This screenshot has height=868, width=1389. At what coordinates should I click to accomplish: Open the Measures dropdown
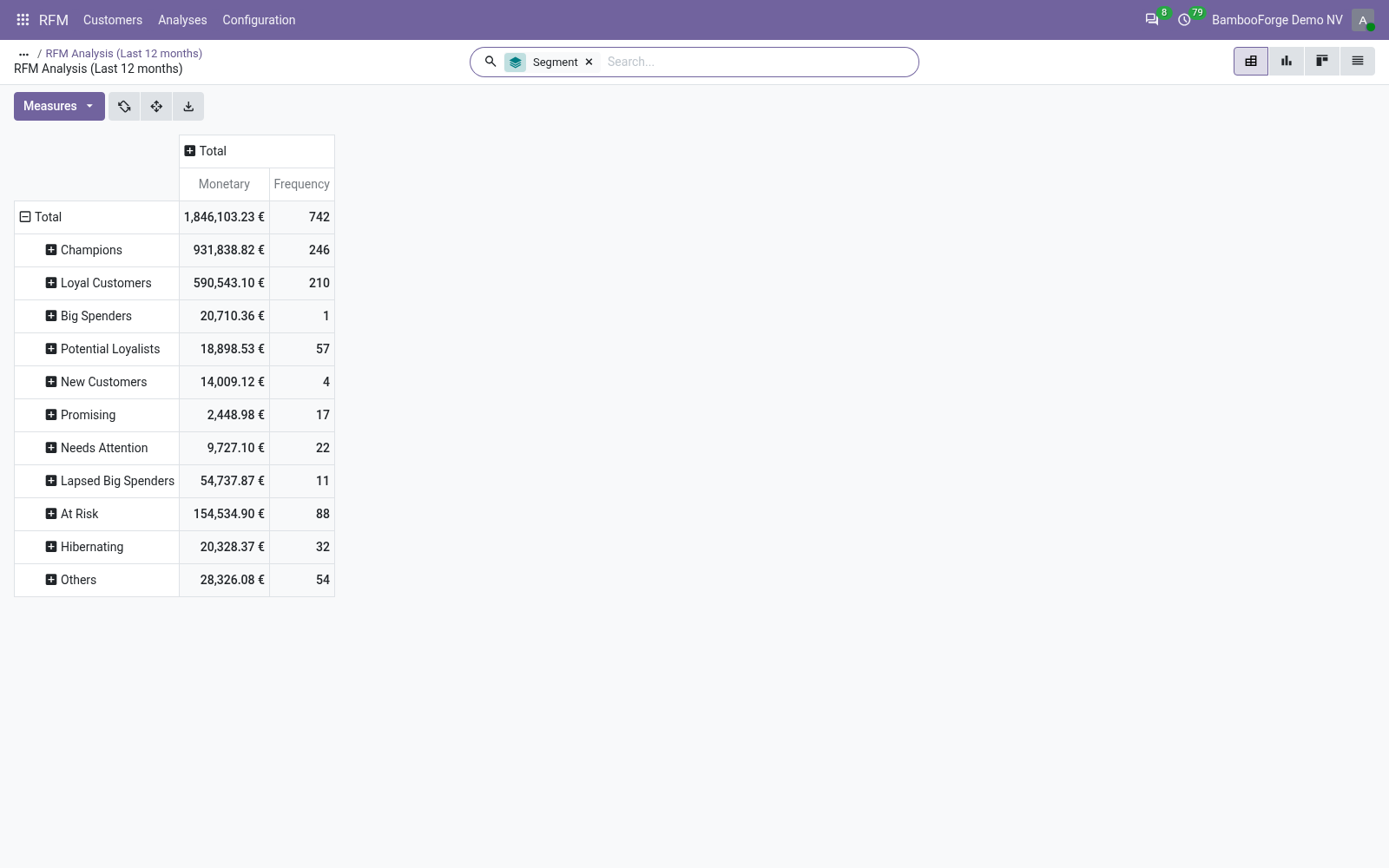[59, 107]
